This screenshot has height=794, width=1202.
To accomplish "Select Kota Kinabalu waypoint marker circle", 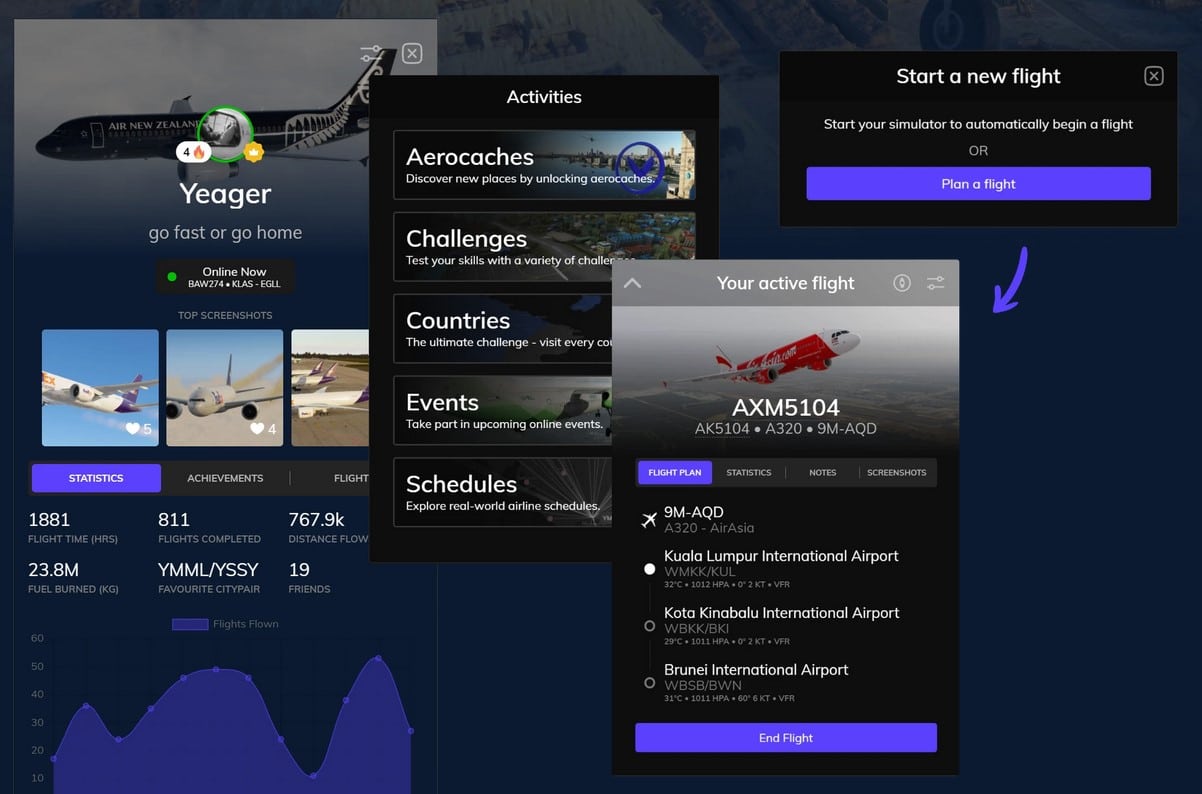I will pos(650,626).
